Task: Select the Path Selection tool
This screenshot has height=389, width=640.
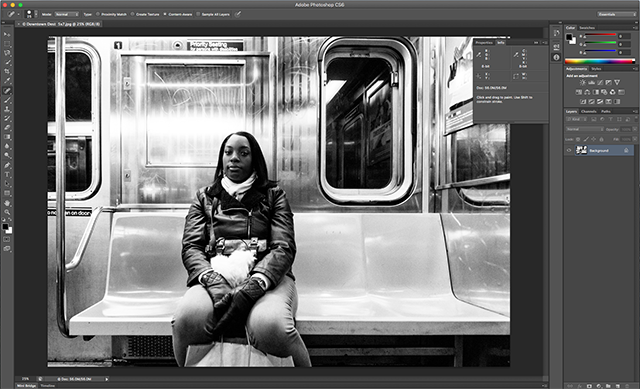Action: point(7,184)
